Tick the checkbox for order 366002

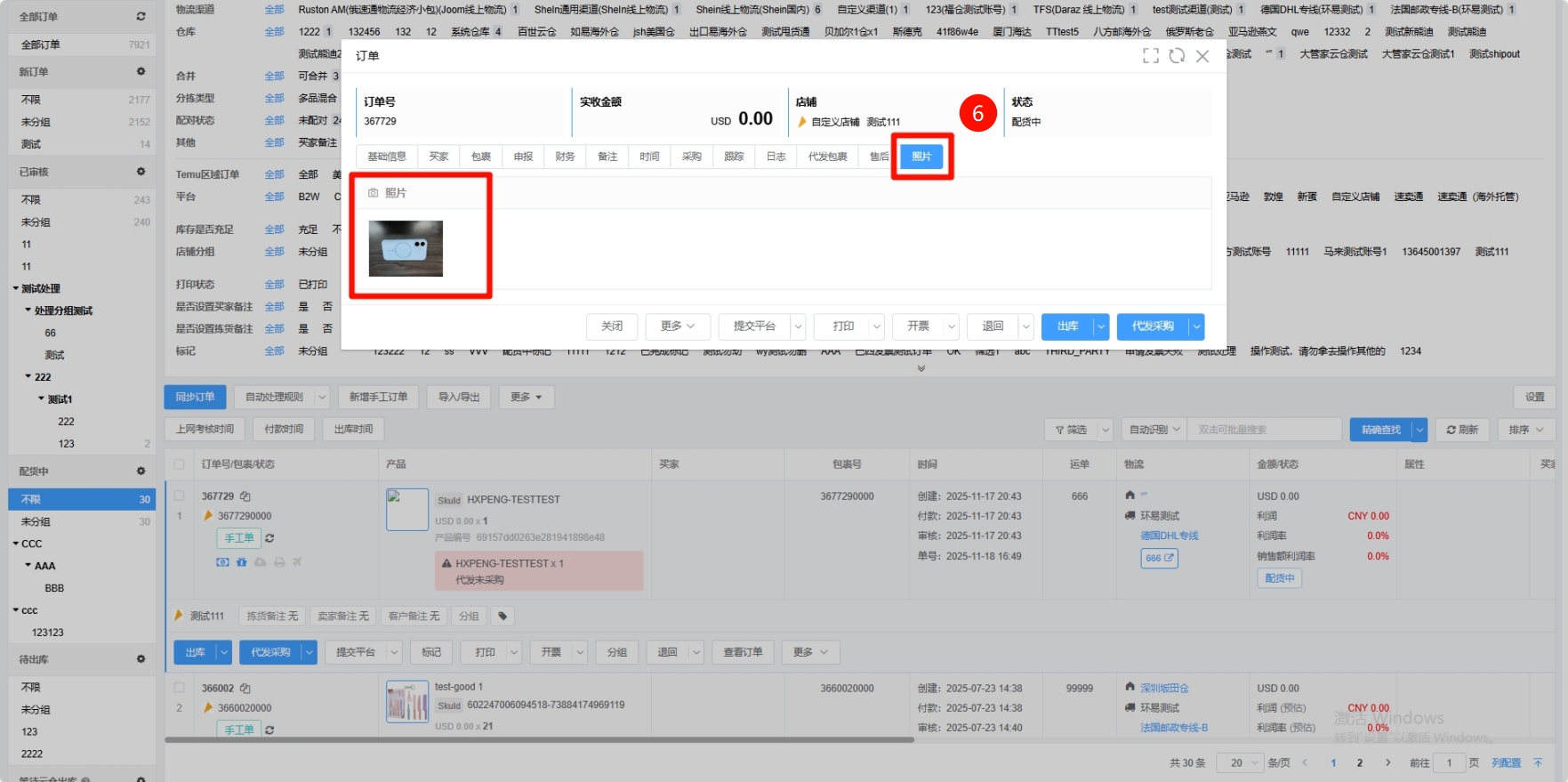pyautogui.click(x=180, y=688)
